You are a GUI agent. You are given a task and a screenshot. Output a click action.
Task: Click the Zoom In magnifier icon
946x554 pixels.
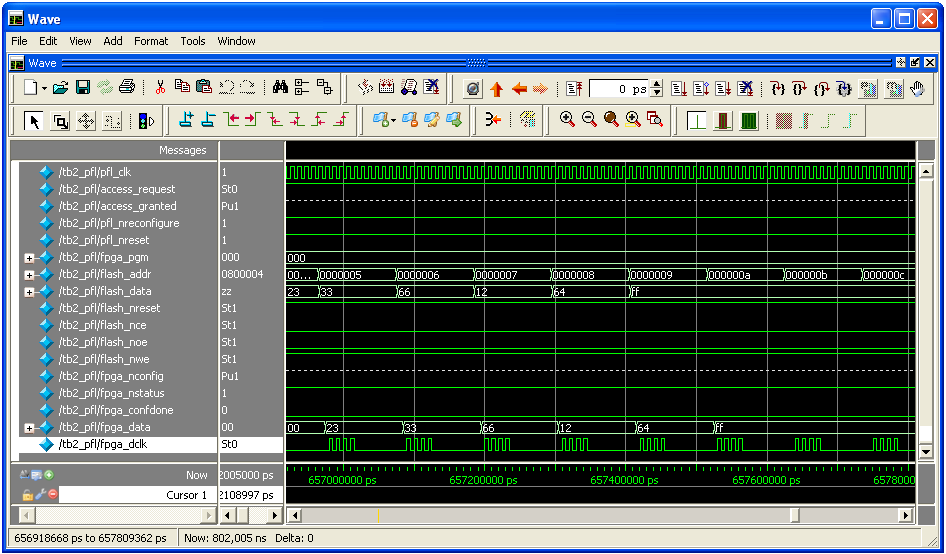tap(567, 120)
